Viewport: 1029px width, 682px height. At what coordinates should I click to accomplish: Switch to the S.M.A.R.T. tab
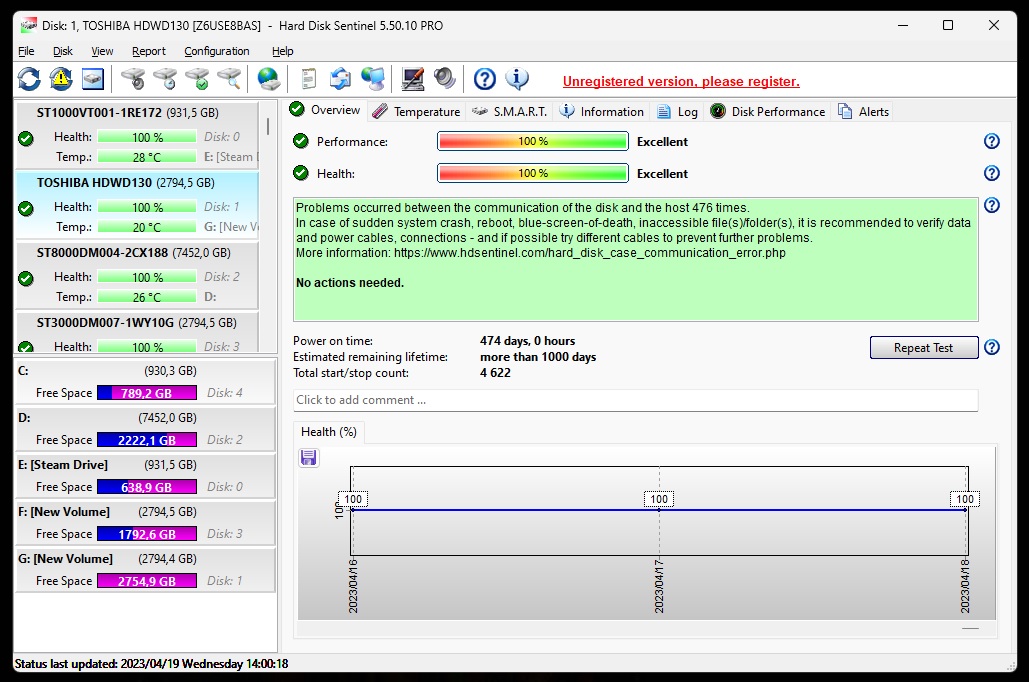click(x=509, y=112)
